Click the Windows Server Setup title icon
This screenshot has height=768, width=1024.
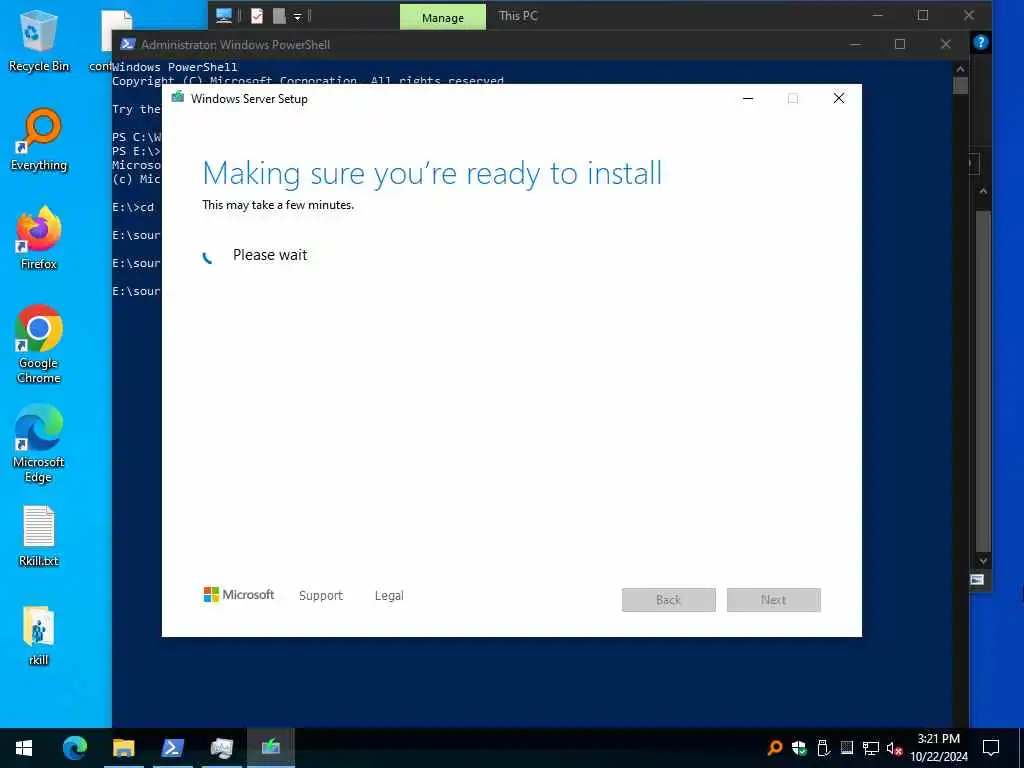tap(178, 98)
